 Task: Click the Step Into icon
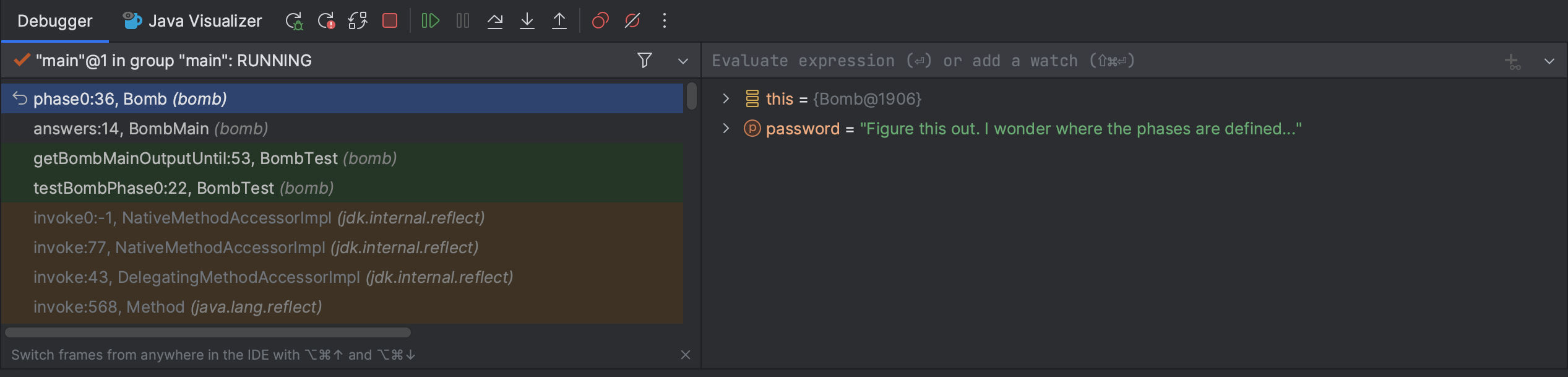(x=527, y=20)
